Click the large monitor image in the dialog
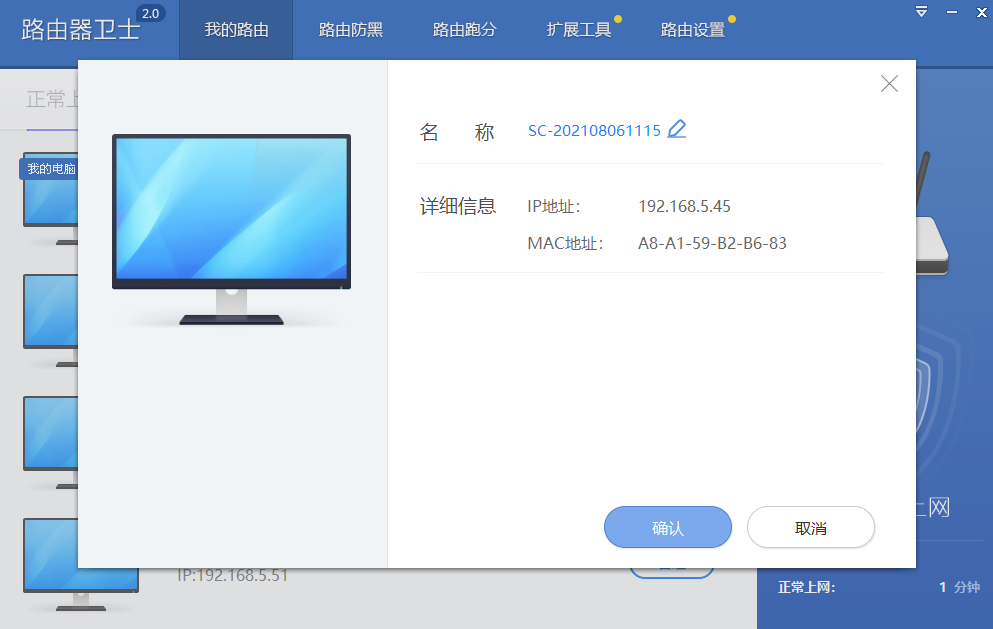The height and width of the screenshot is (629, 993). coord(231,229)
